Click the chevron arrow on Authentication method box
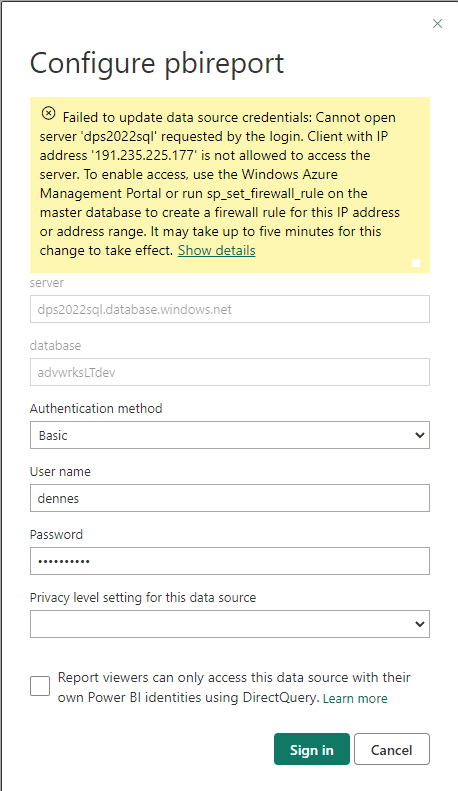 [x=419, y=435]
